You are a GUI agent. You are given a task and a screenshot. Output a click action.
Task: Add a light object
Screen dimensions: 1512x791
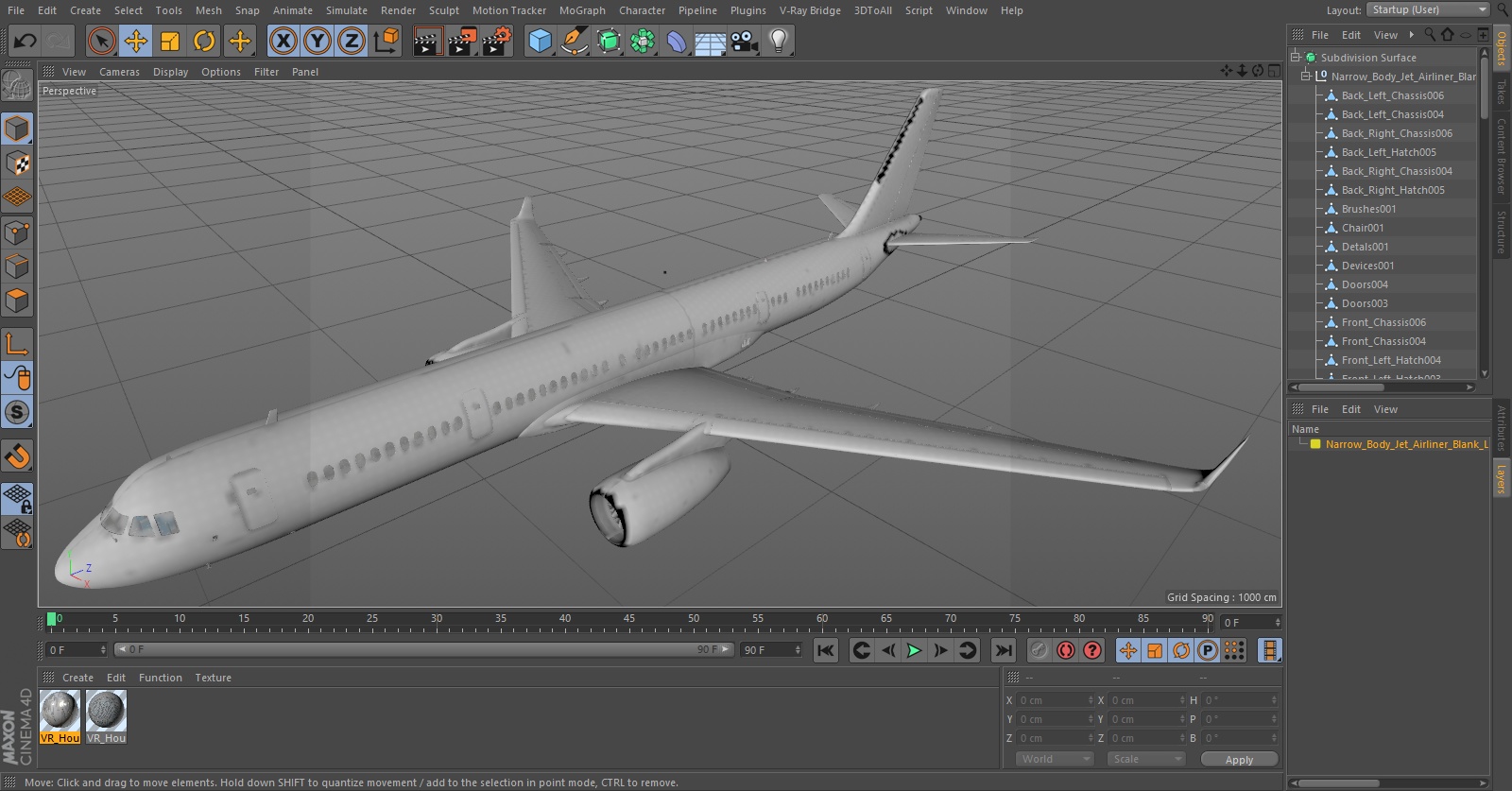[778, 41]
